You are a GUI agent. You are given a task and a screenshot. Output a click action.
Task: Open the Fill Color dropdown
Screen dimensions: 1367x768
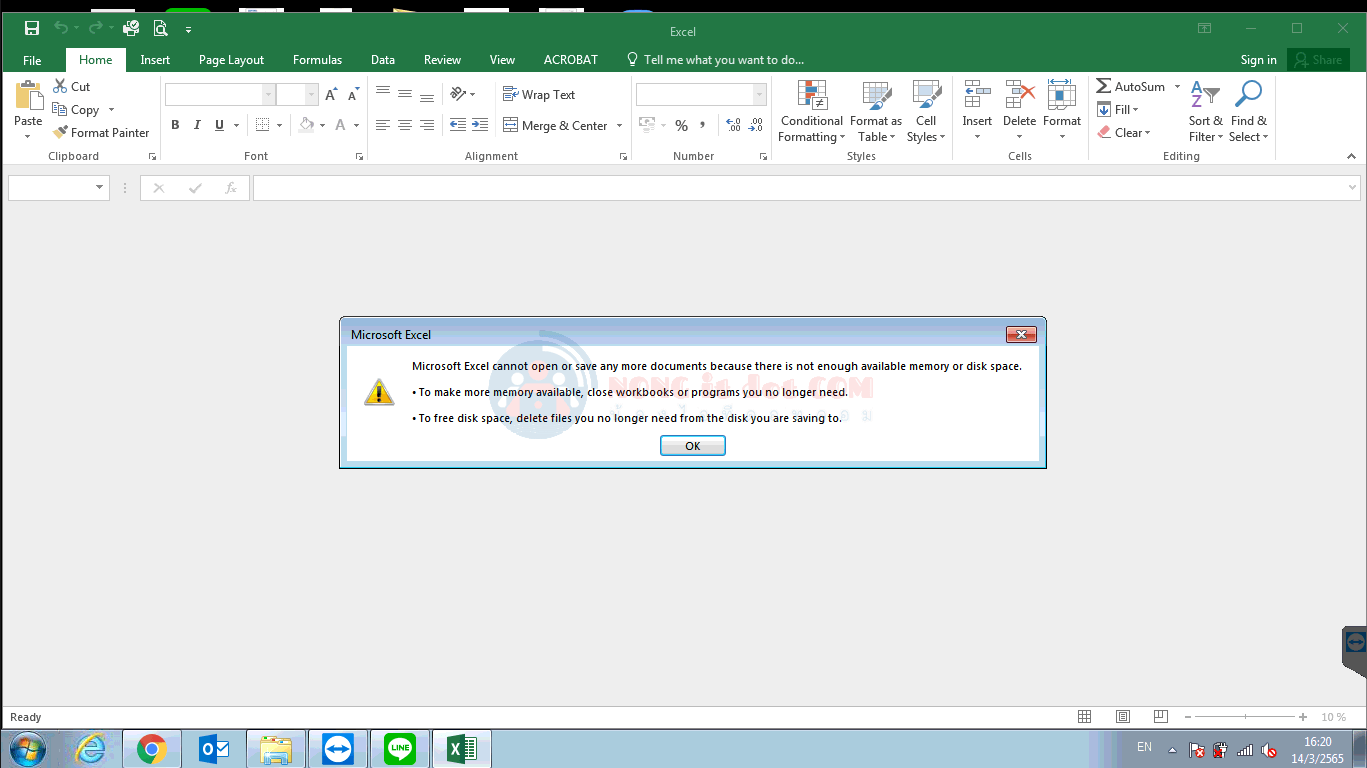321,125
